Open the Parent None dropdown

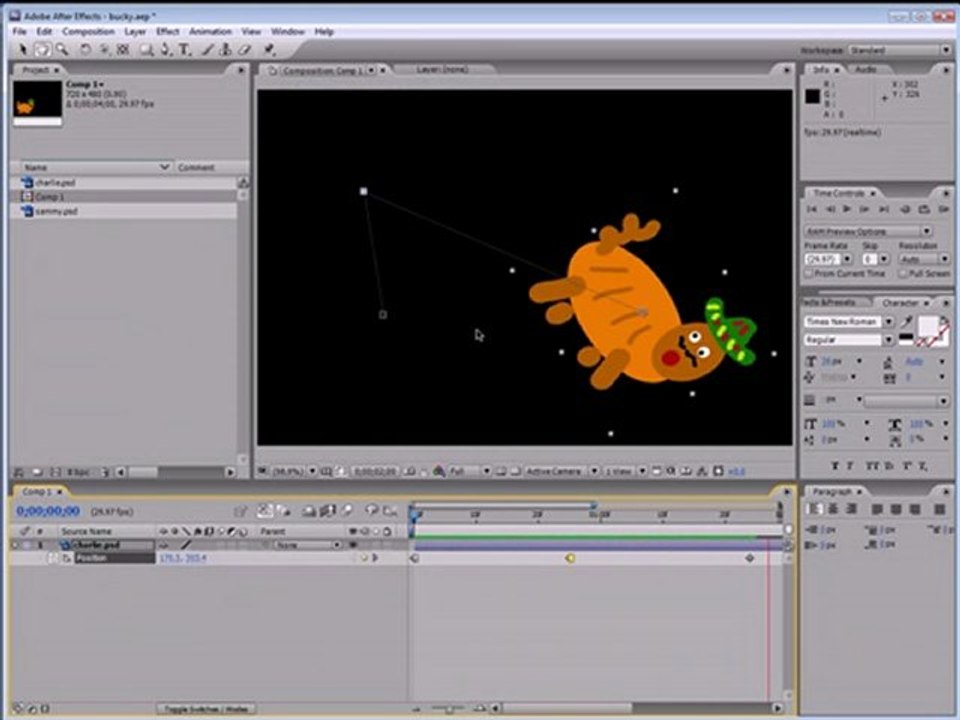[x=307, y=545]
